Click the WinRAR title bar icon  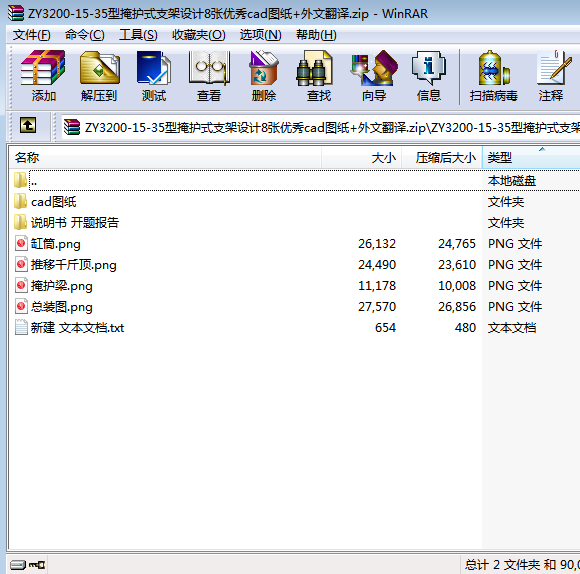pyautogui.click(x=16, y=13)
